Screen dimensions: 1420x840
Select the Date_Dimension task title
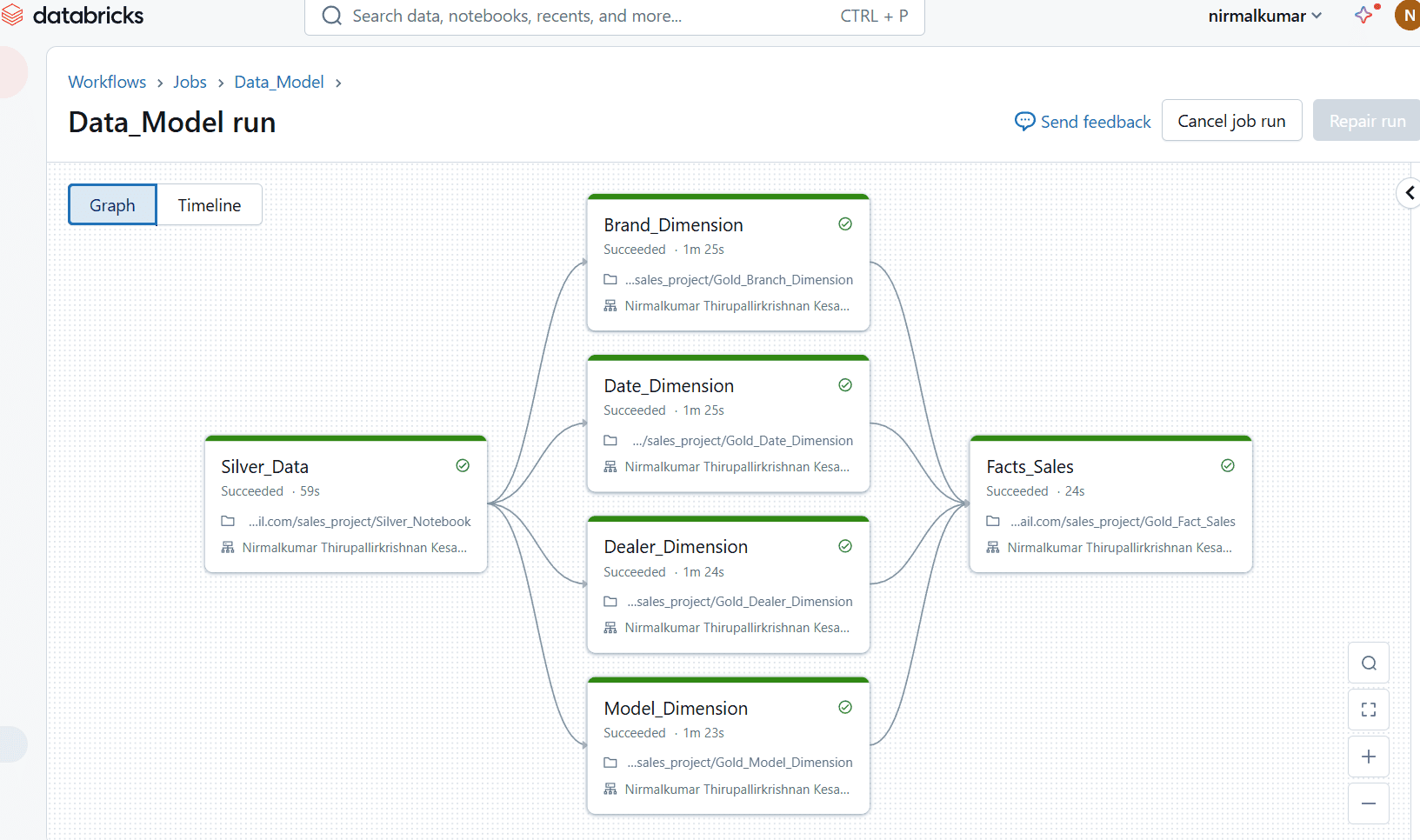point(669,386)
